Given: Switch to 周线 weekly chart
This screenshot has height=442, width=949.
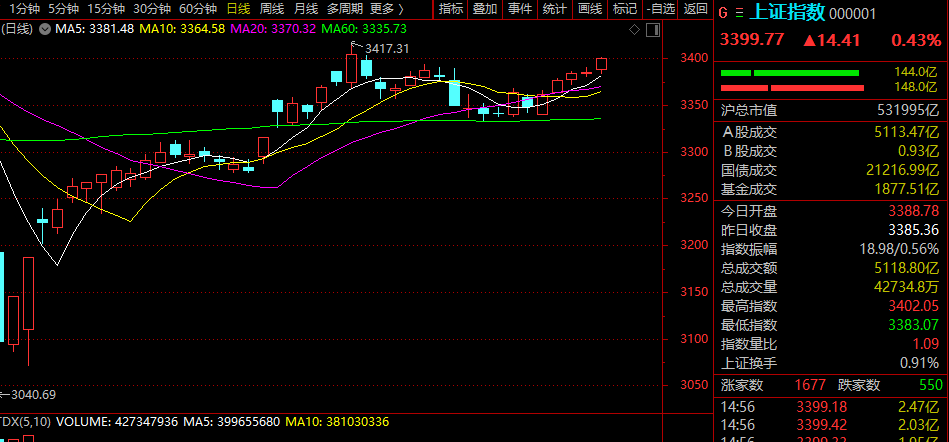Looking at the screenshot, I should point(272,9).
